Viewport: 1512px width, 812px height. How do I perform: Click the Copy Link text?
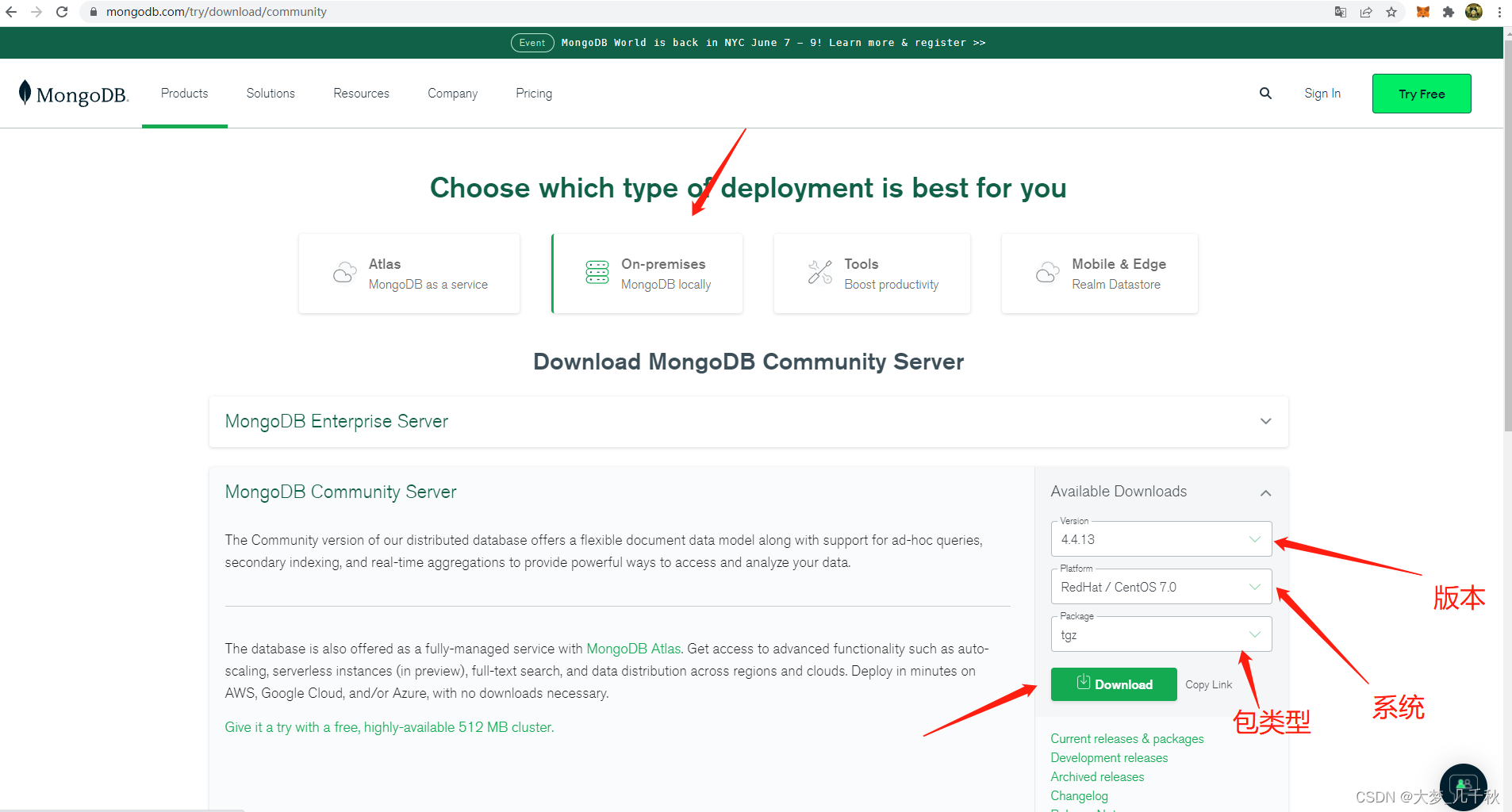point(1208,684)
